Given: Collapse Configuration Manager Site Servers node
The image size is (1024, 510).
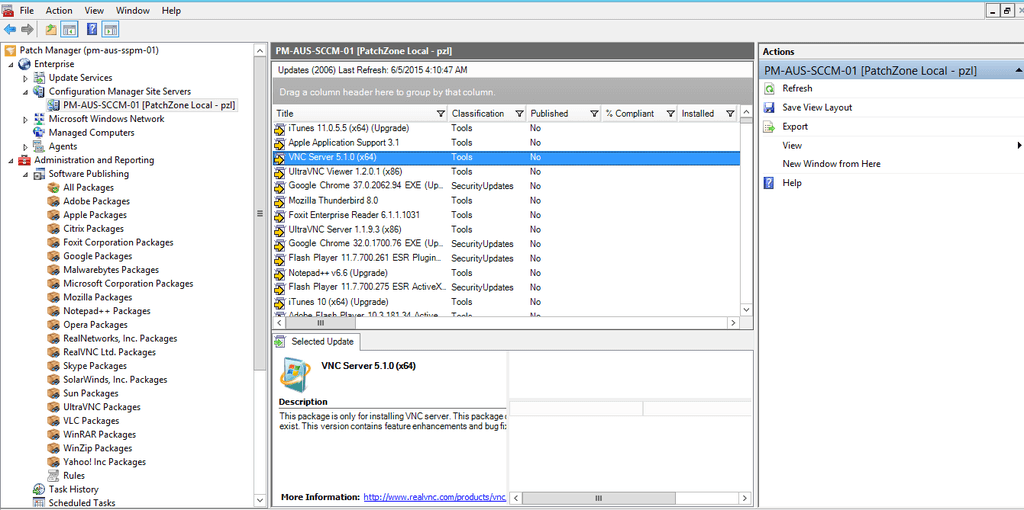Looking at the screenshot, I should click(25, 92).
